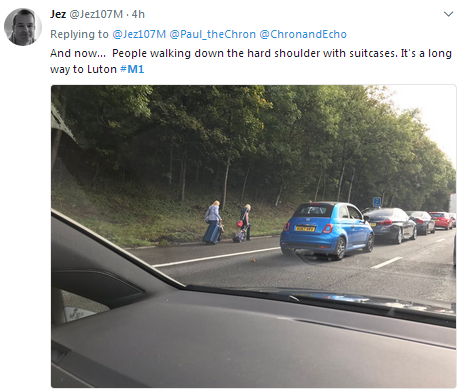The height and width of the screenshot is (391, 458).
Task: Open Jez's profile picture avatar
Action: click(x=23, y=27)
